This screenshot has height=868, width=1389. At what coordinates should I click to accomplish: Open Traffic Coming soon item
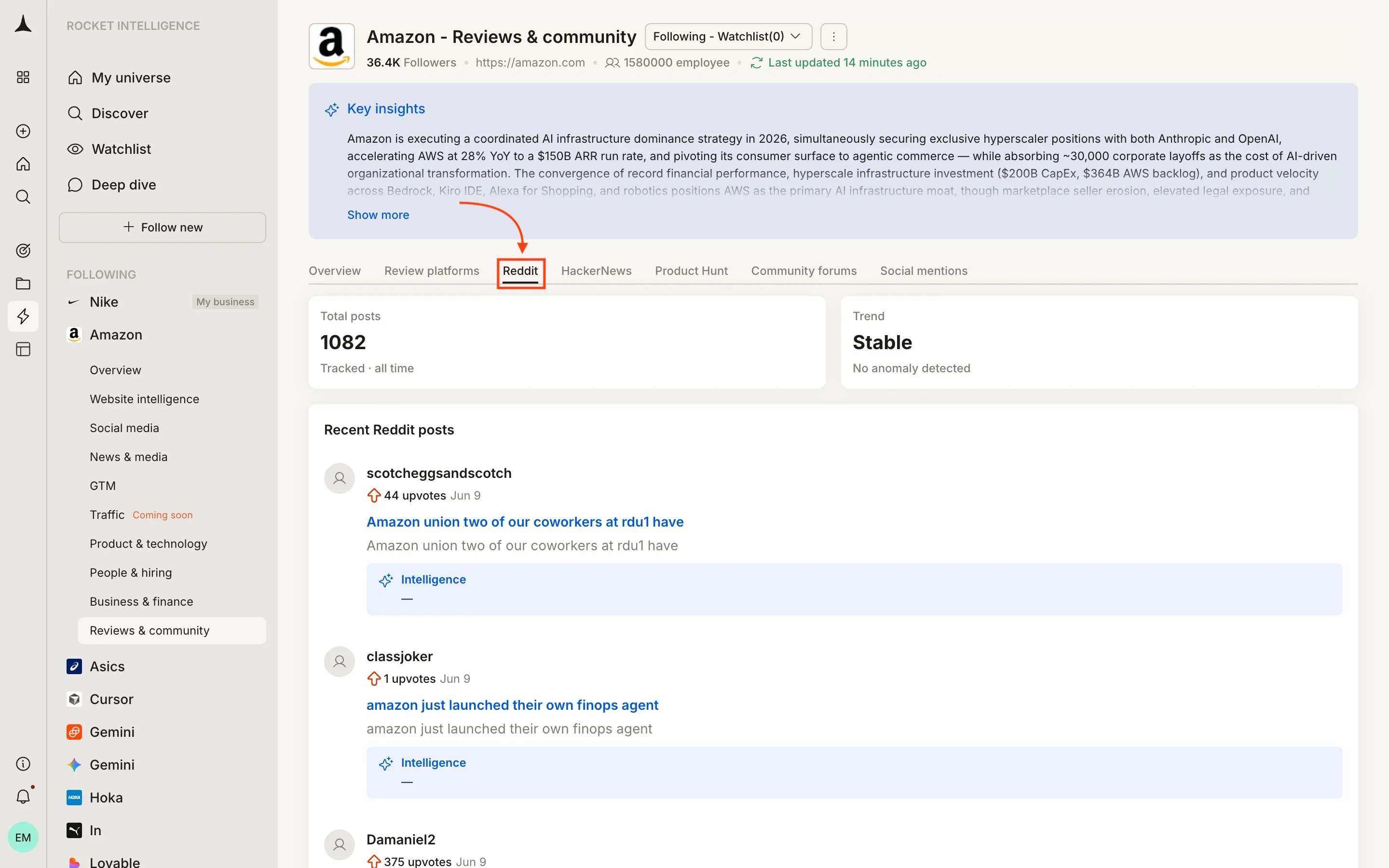click(141, 515)
